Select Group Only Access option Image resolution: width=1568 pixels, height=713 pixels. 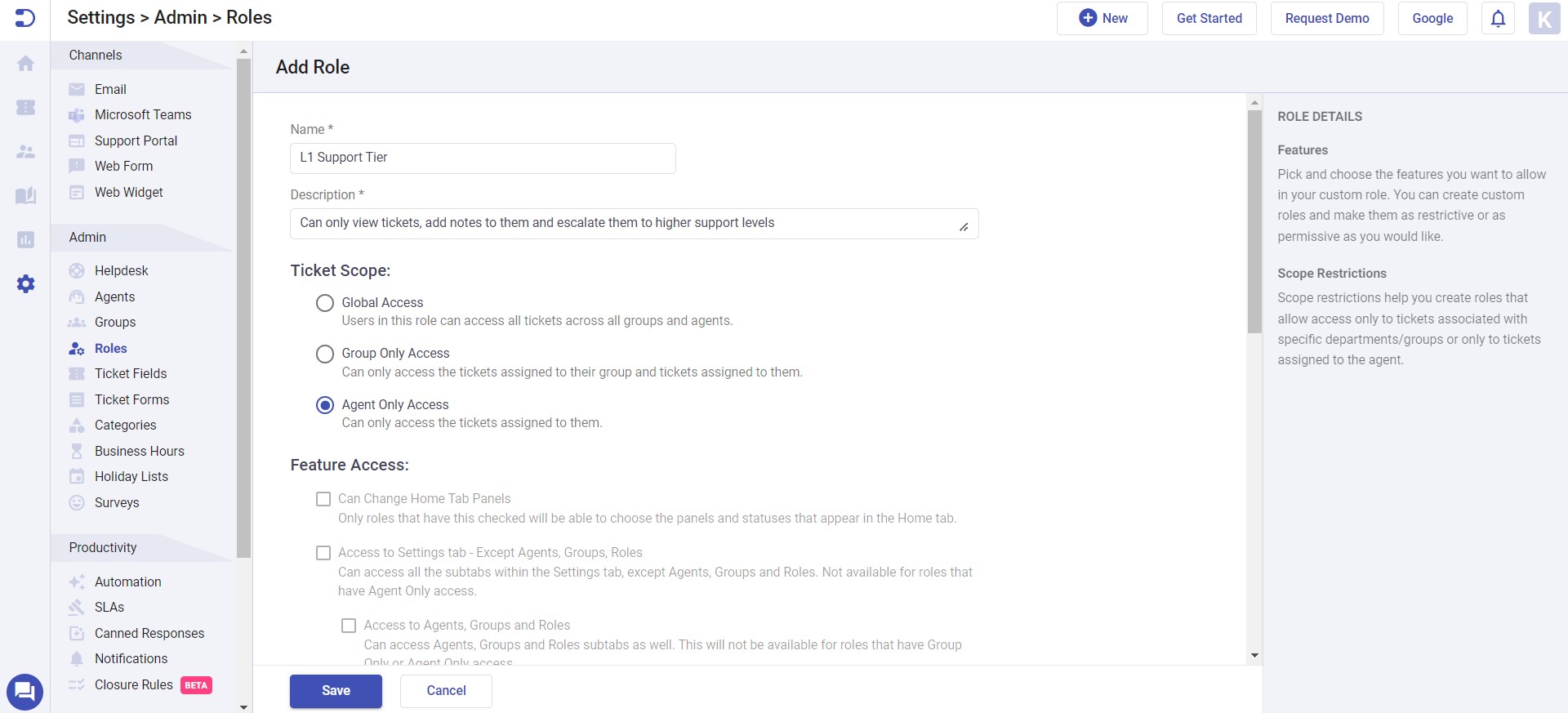[x=325, y=354]
